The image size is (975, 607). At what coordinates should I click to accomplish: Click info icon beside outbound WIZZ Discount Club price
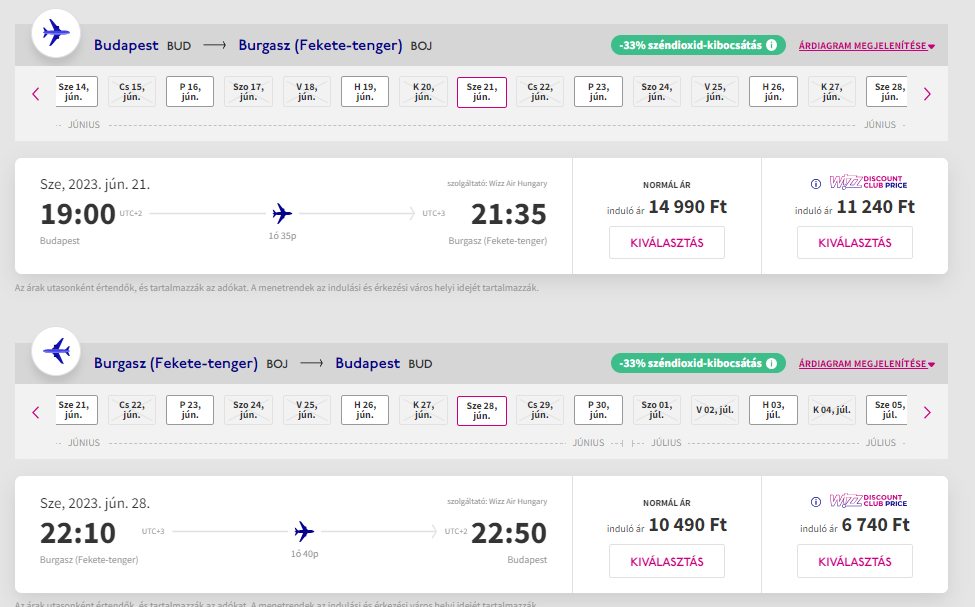click(816, 183)
